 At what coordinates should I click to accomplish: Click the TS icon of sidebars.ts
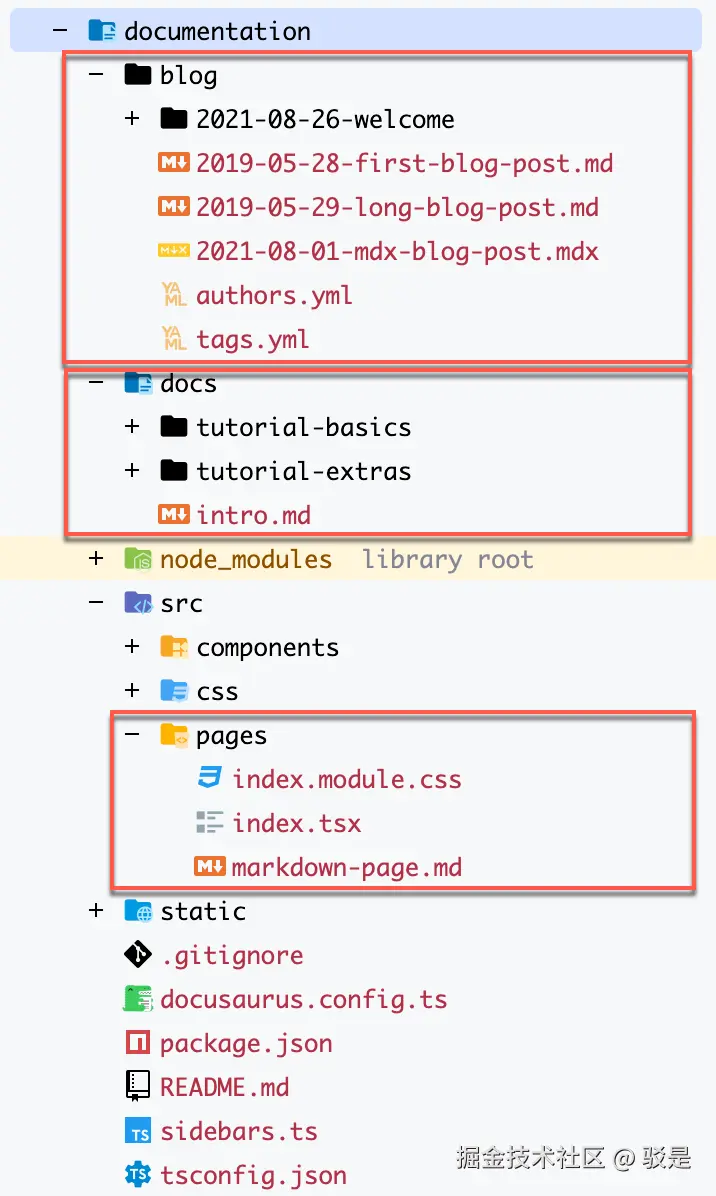click(137, 1131)
